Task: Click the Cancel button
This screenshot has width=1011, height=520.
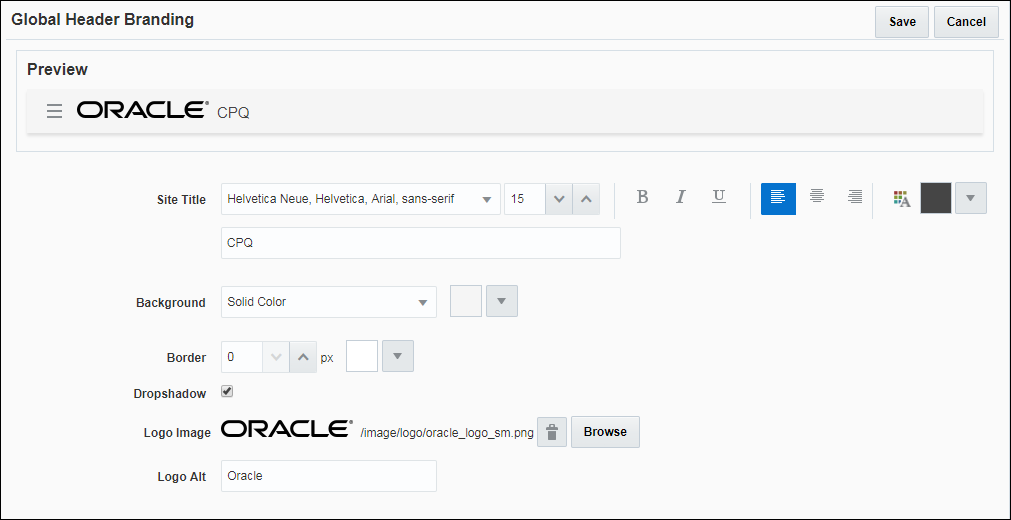Action: point(966,22)
